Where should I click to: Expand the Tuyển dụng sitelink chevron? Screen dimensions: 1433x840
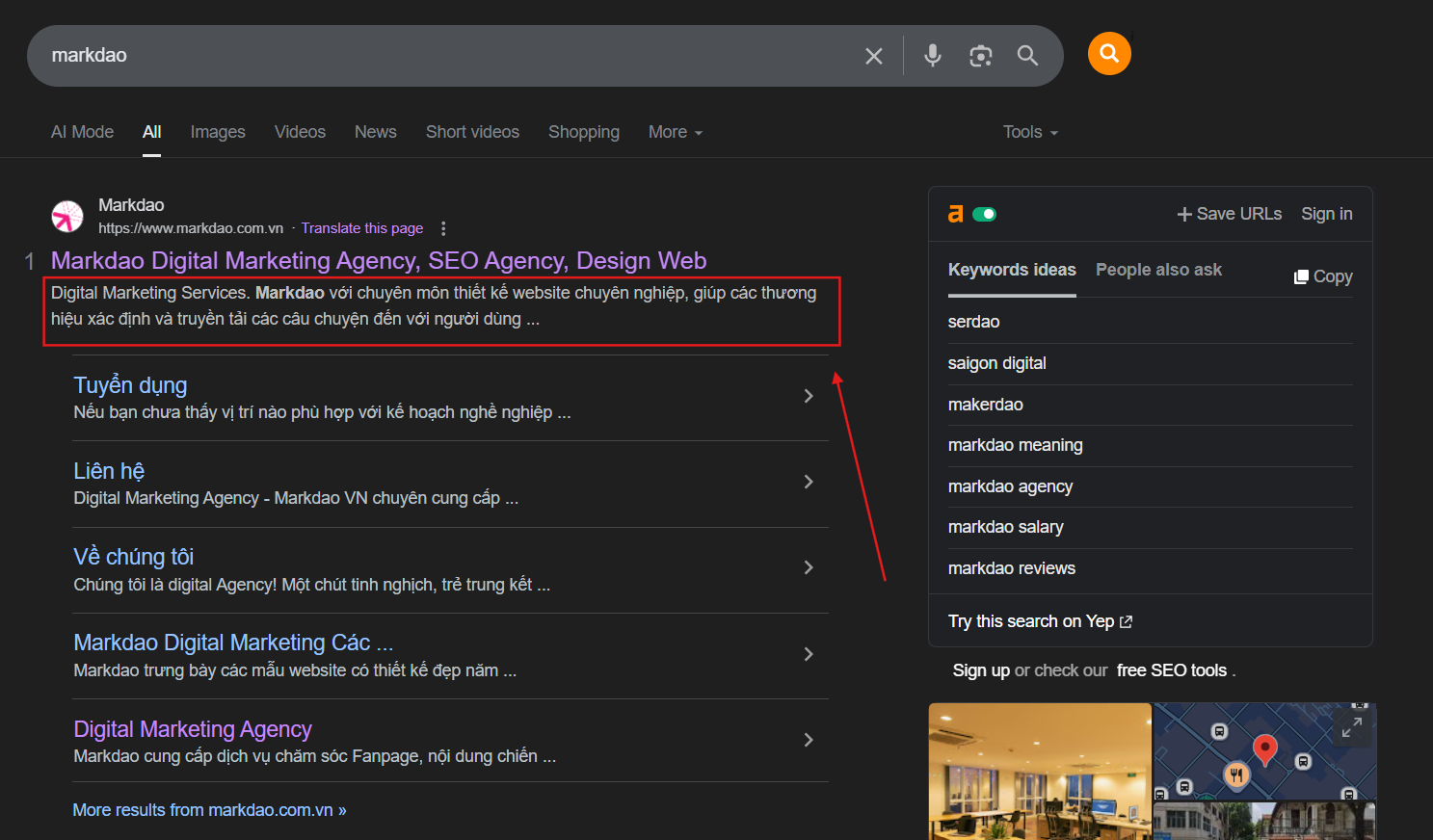coord(809,396)
